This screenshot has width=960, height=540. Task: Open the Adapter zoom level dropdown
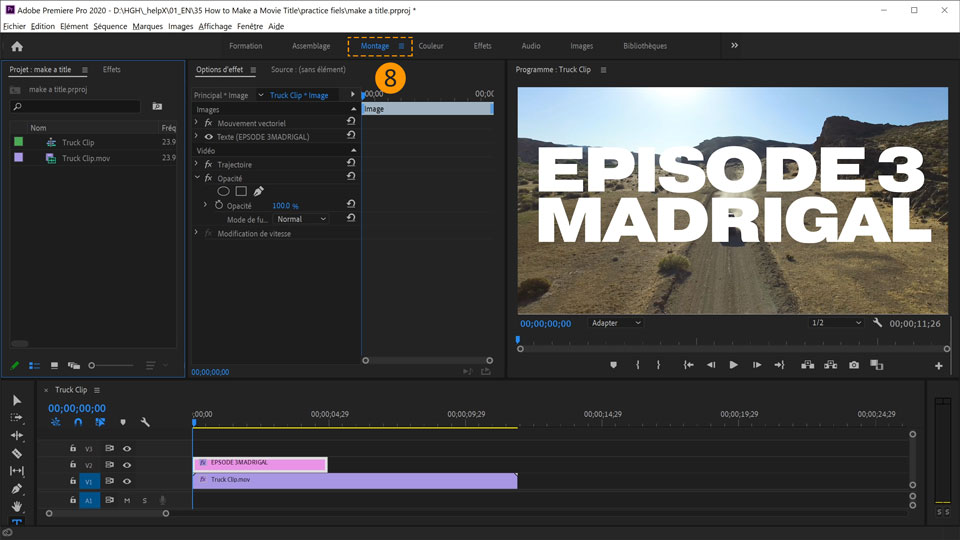616,323
